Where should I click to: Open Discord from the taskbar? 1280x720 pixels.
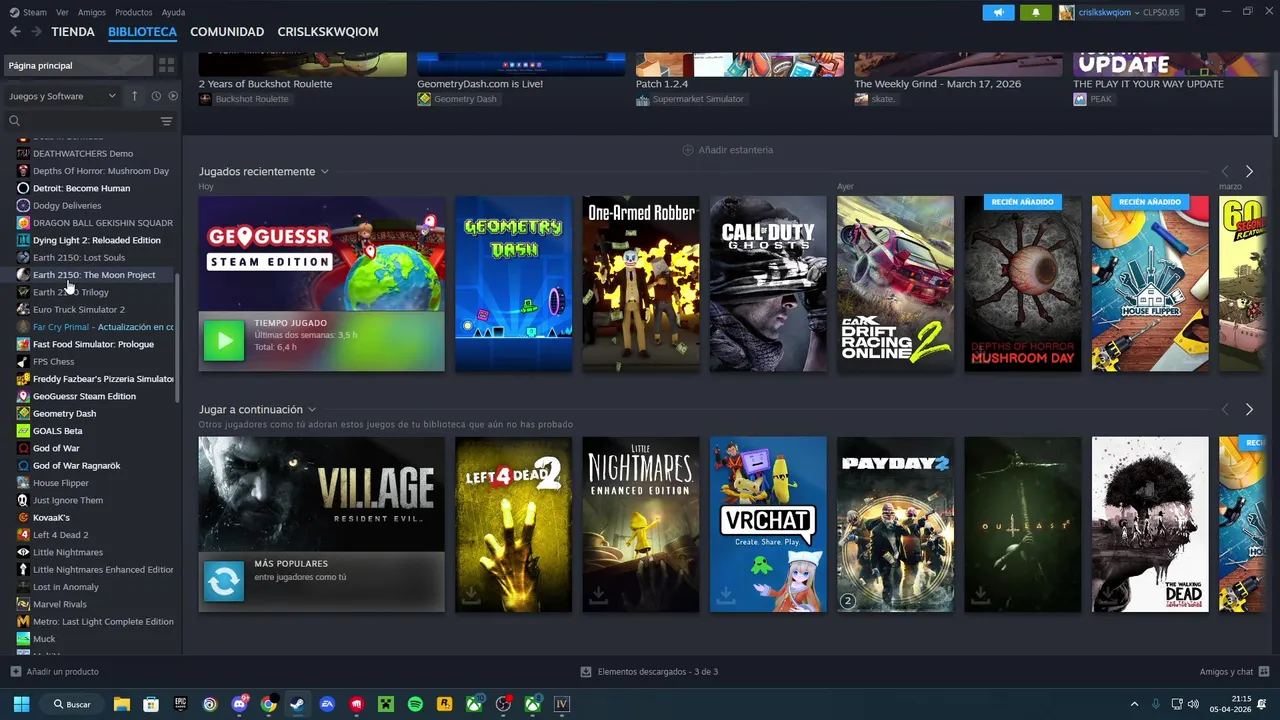point(239,704)
